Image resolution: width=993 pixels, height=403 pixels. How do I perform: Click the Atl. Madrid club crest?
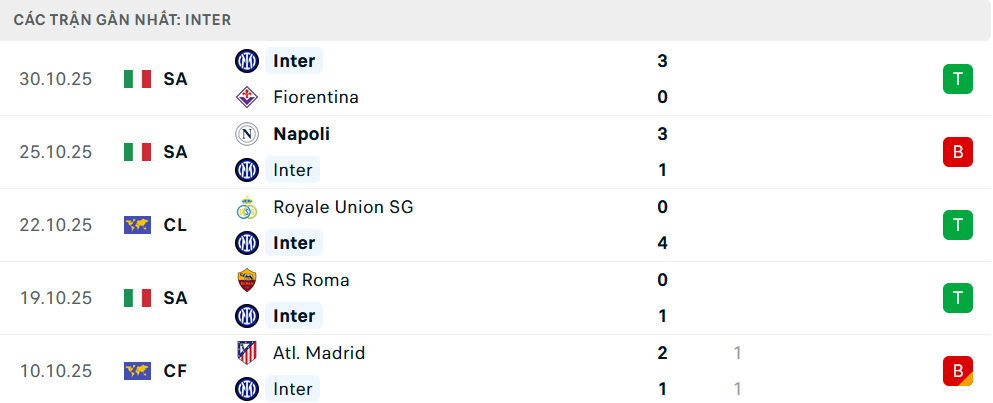(246, 353)
